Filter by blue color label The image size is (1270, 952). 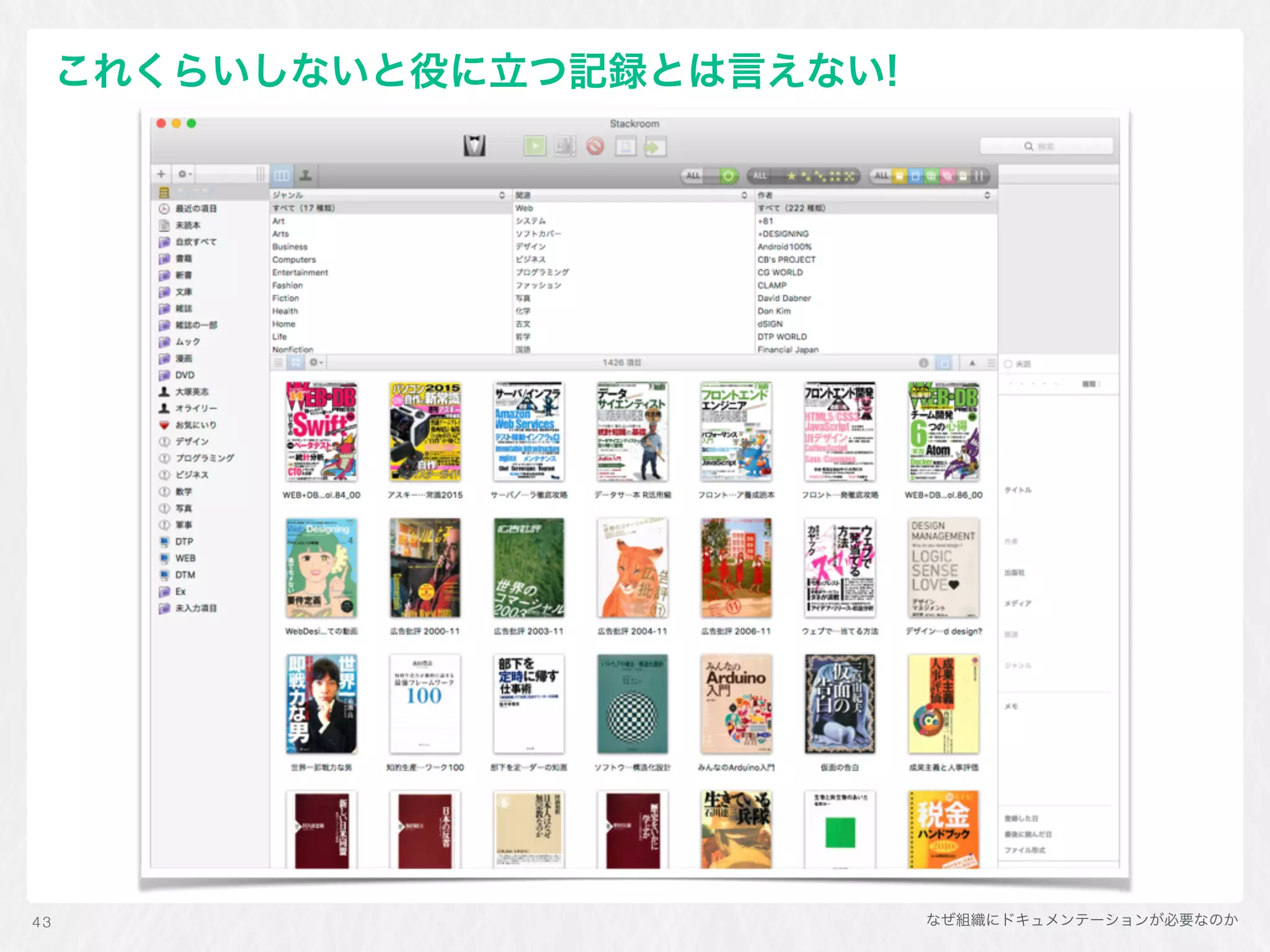pyautogui.click(x=915, y=177)
